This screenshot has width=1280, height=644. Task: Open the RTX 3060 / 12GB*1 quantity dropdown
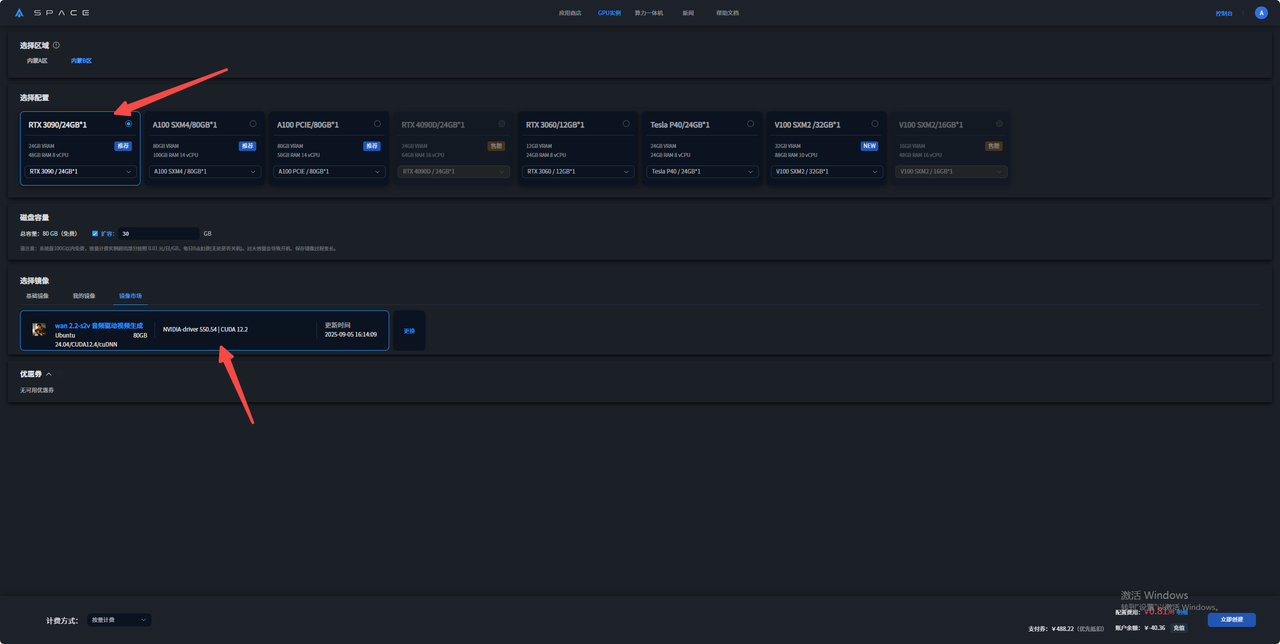[578, 172]
